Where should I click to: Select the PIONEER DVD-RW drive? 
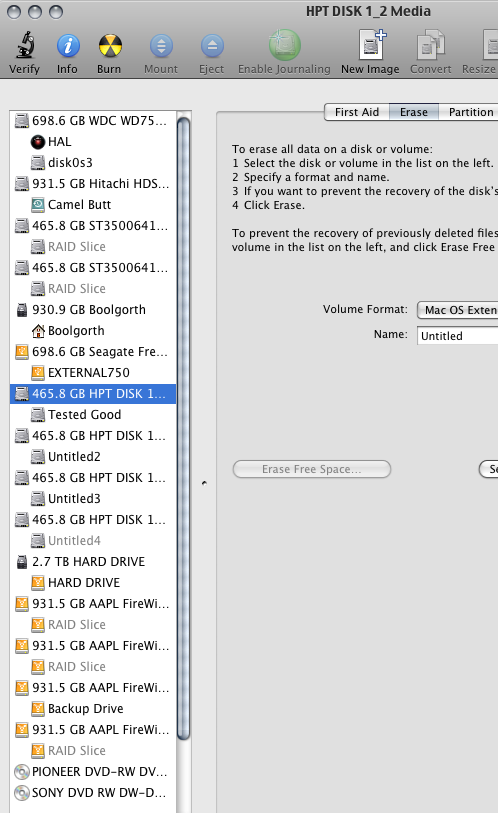tap(93, 772)
